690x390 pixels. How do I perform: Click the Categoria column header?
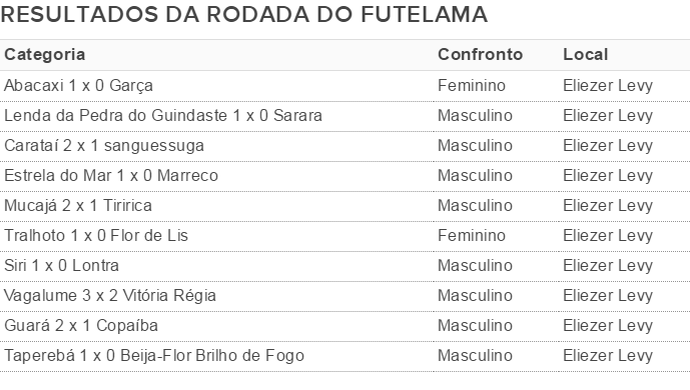click(44, 55)
